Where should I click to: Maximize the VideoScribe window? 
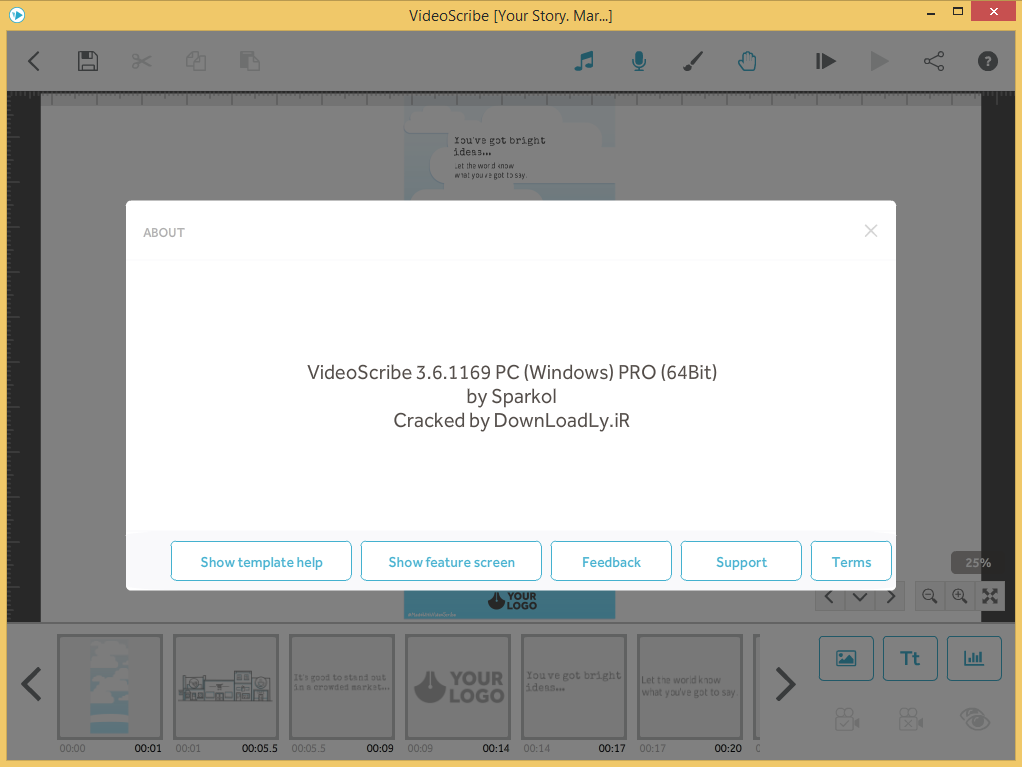coord(957,12)
